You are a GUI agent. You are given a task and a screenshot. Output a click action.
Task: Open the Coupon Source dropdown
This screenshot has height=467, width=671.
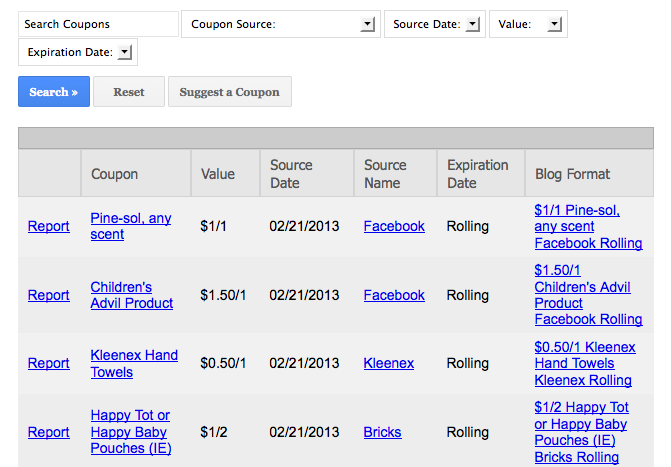click(280, 24)
